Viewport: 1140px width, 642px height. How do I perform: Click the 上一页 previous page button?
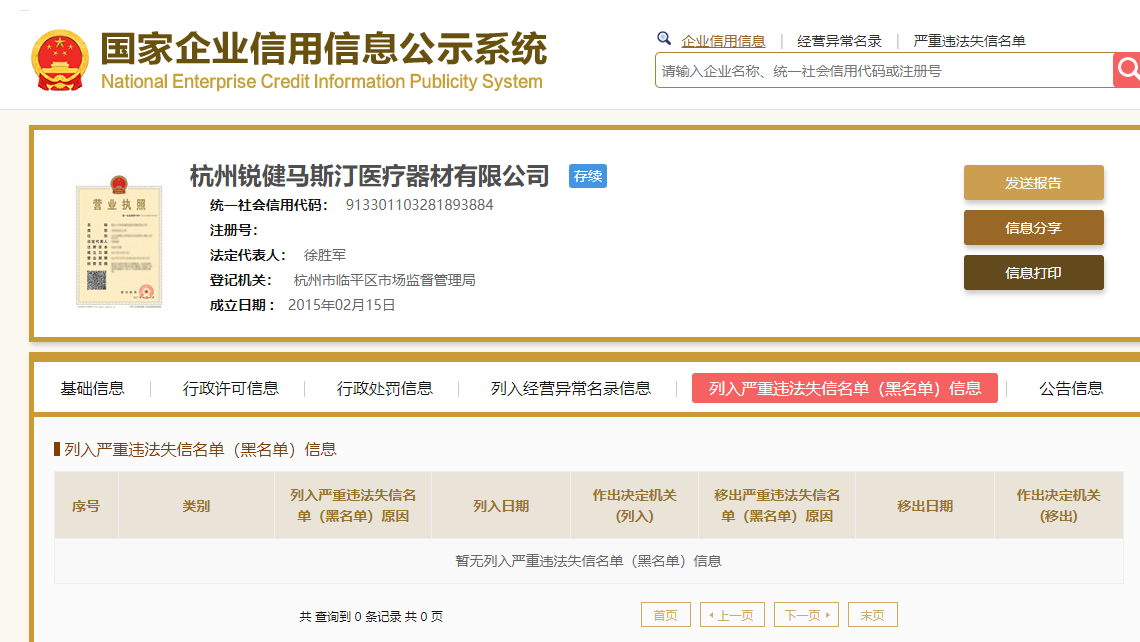coord(731,615)
